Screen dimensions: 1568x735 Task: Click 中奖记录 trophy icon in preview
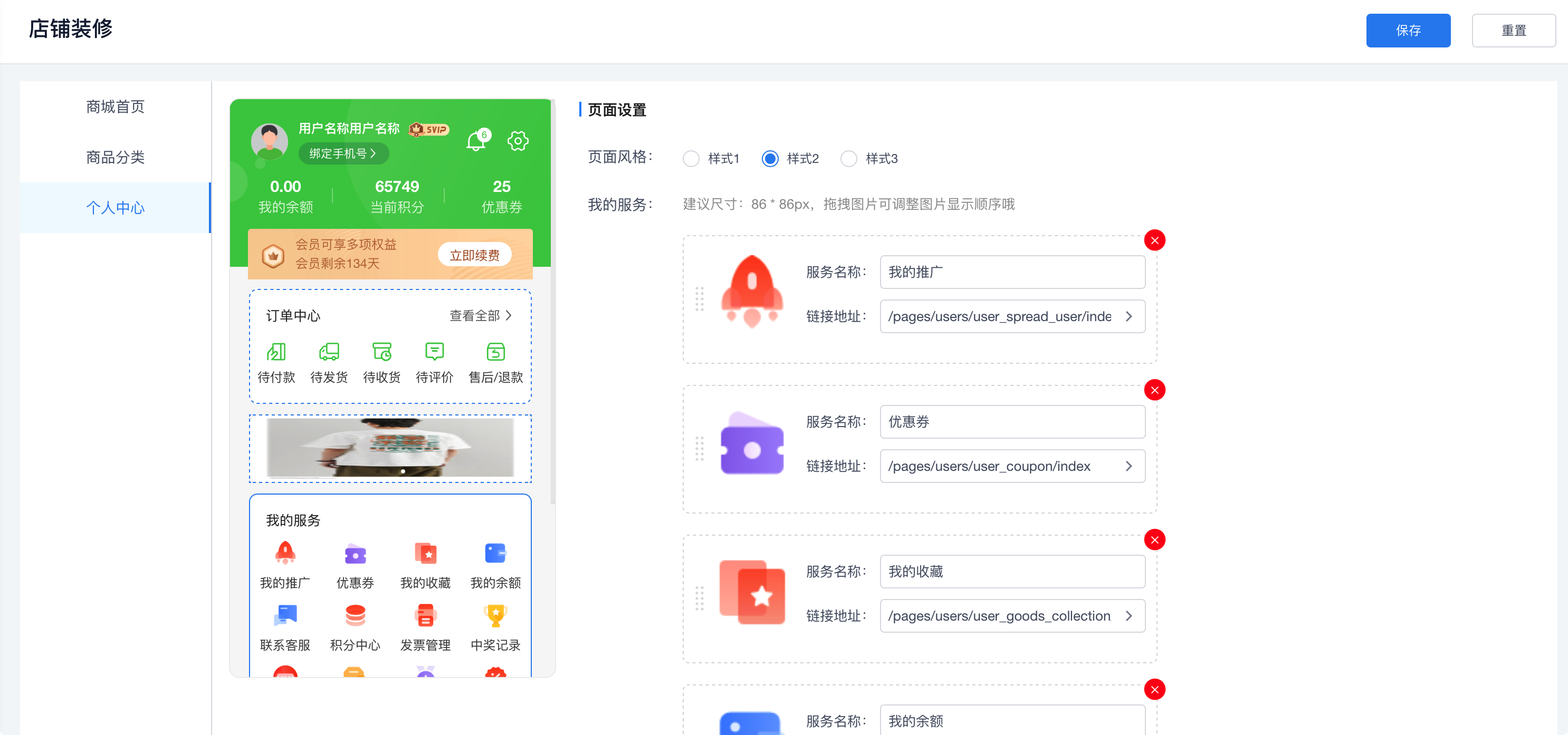tap(495, 615)
